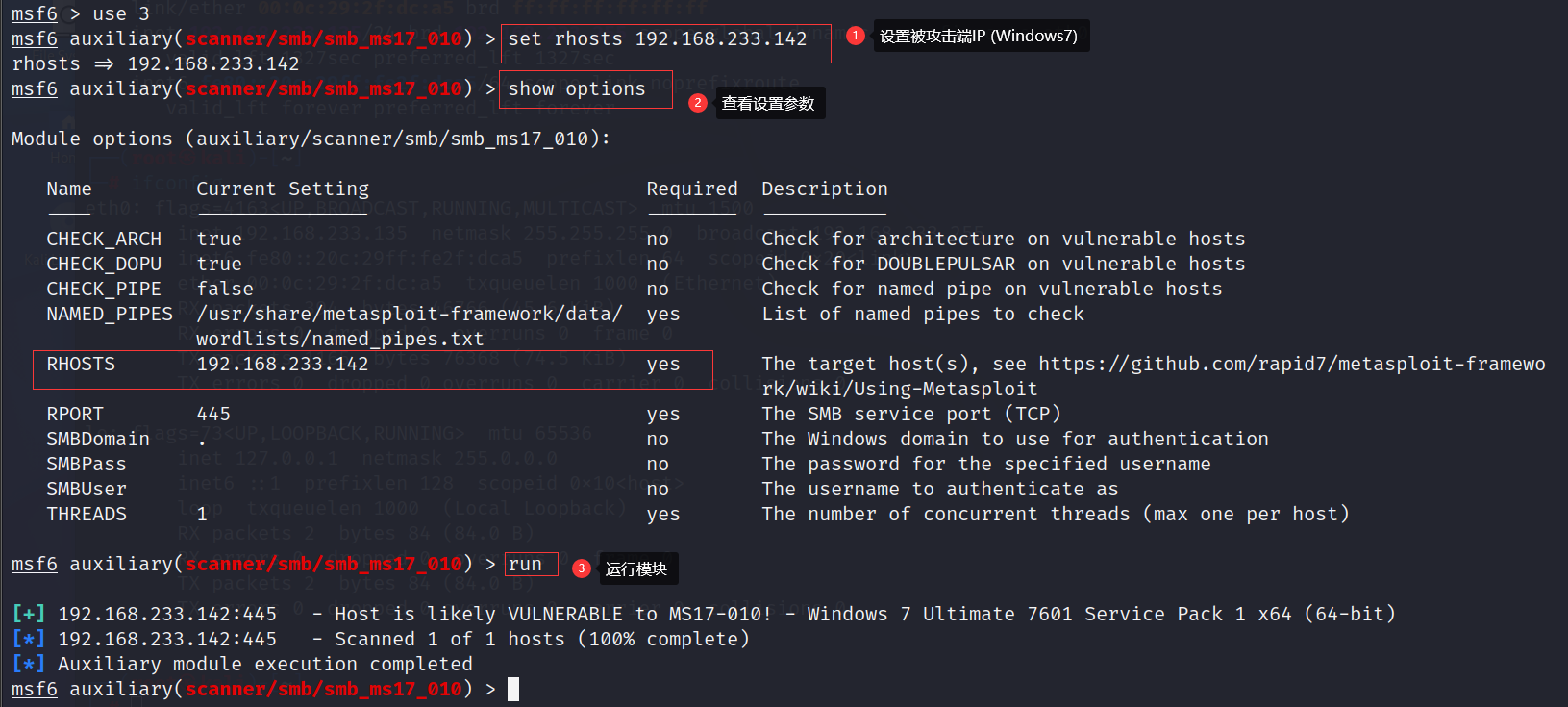Click the named_pipes.txt wordlist path
Screen dimensions: 1568x707
pyautogui.click(x=410, y=327)
